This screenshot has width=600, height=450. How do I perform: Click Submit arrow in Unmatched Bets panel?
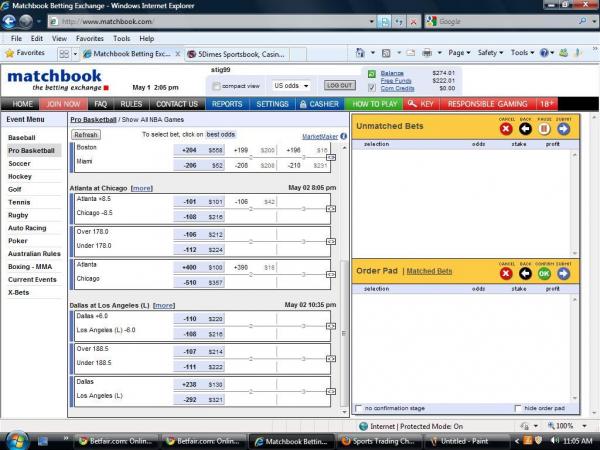pos(563,128)
